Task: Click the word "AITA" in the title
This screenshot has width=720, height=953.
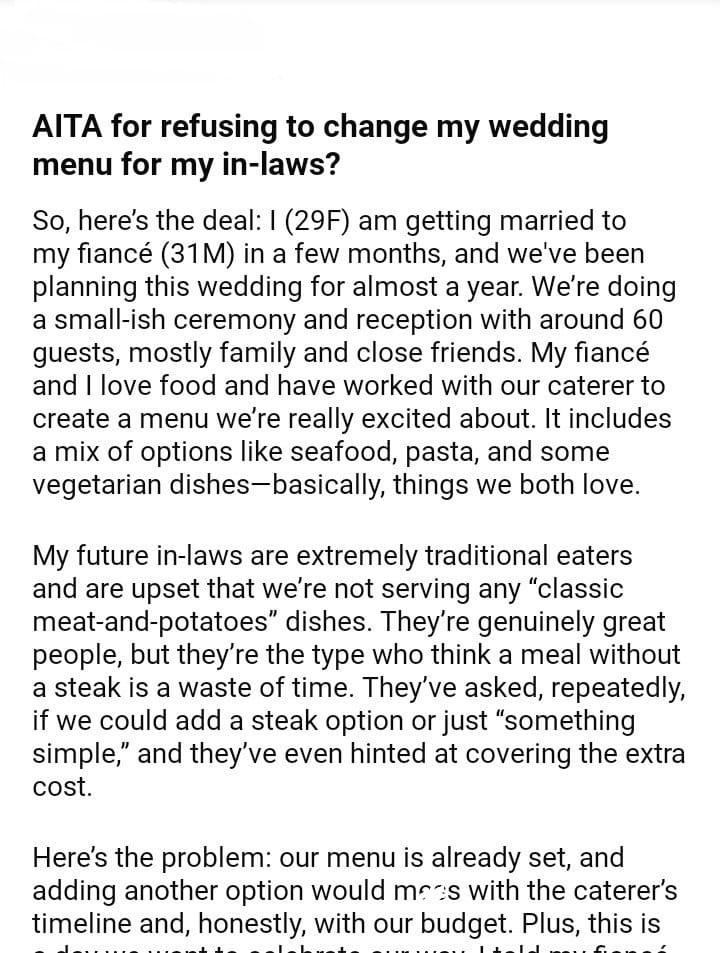Action: [69, 127]
